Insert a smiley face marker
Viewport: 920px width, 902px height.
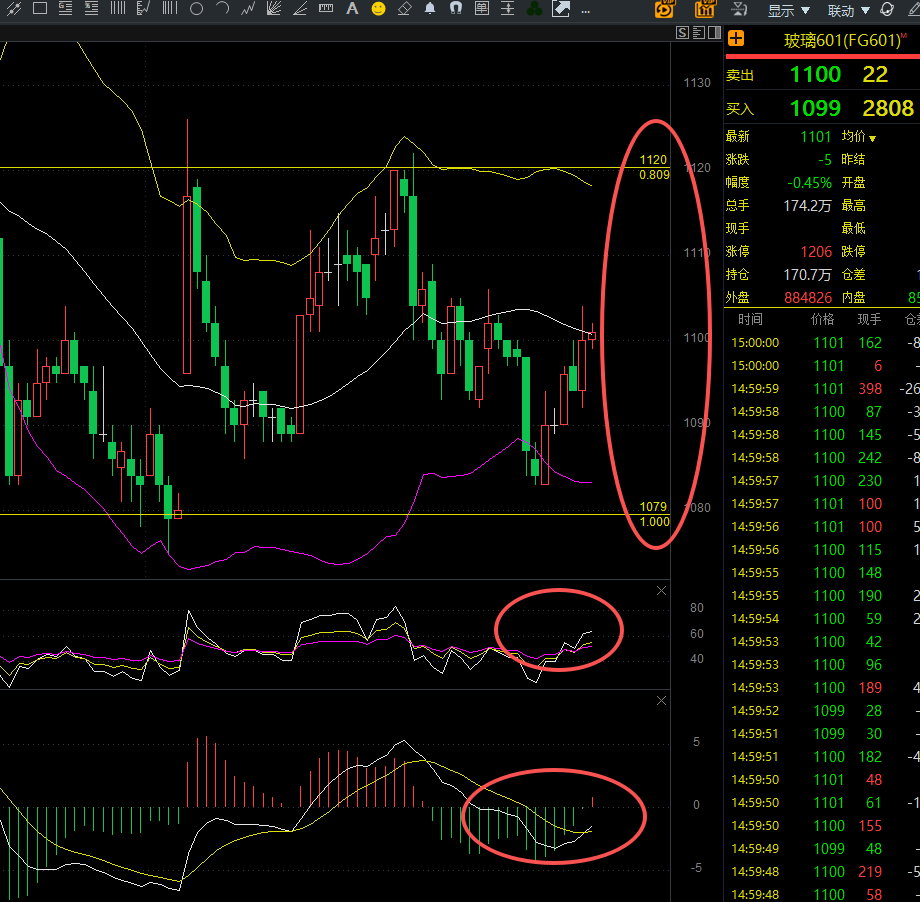[x=378, y=8]
